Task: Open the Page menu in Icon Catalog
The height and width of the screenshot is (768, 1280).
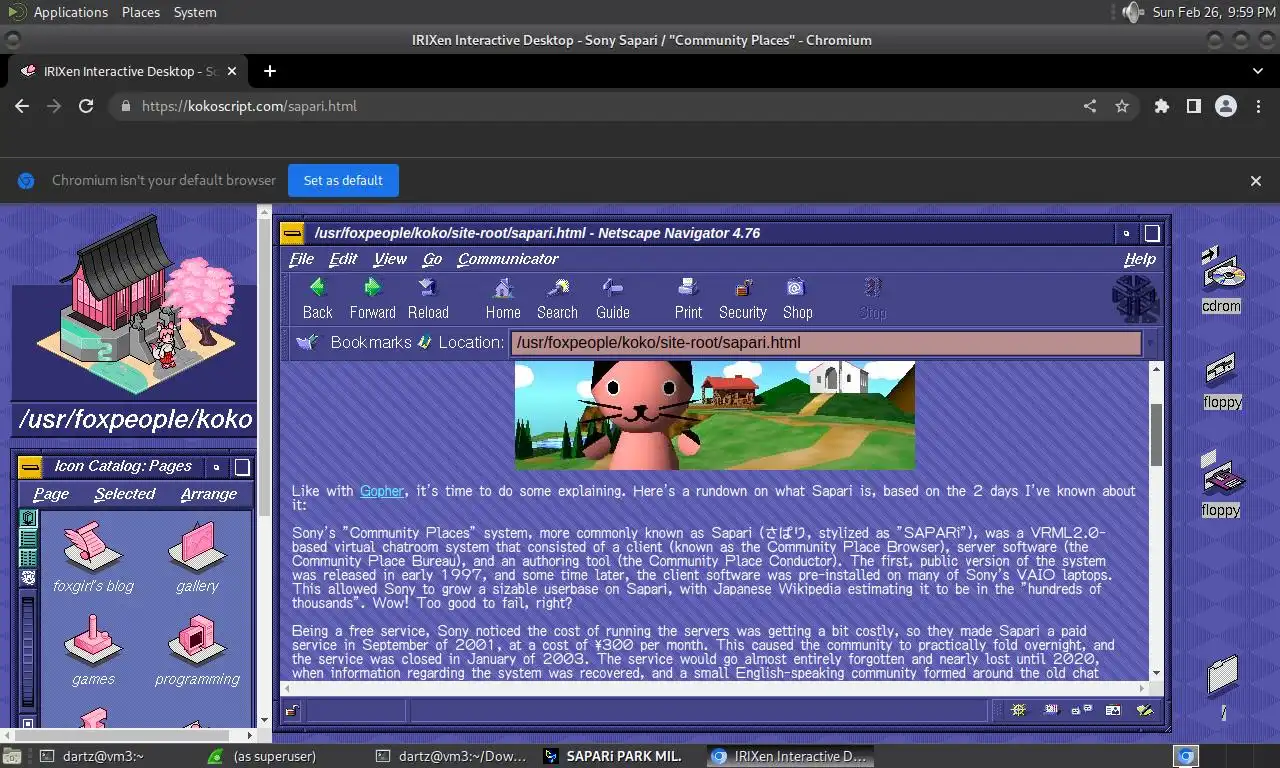Action: [51, 494]
